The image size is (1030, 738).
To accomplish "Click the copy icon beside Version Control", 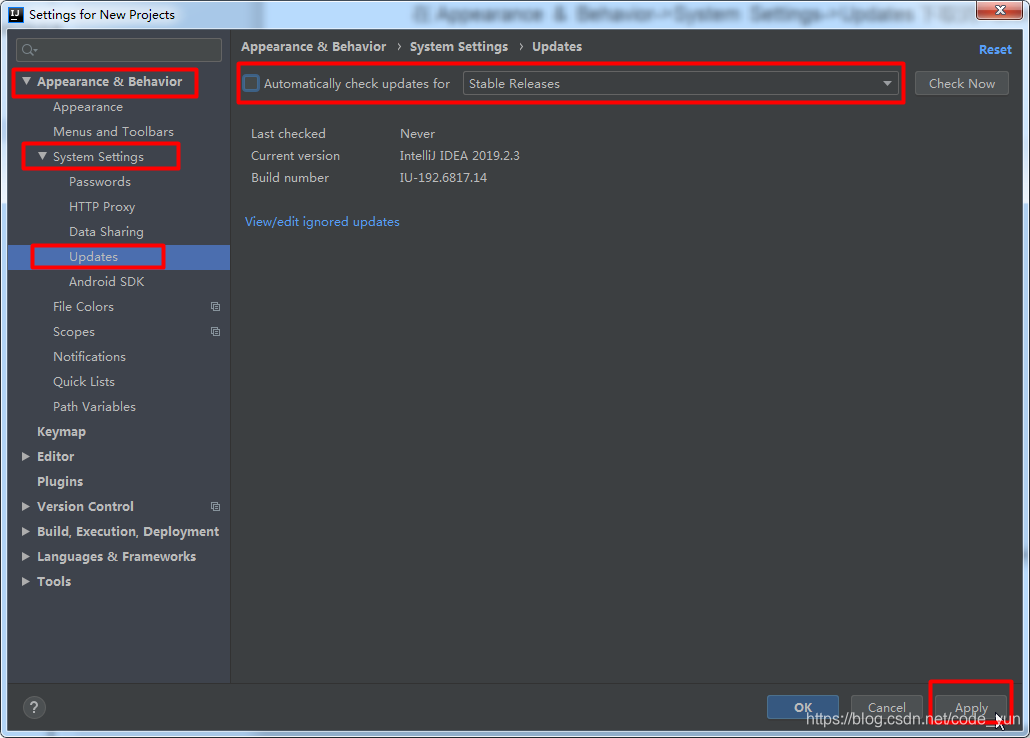I will tap(215, 507).
